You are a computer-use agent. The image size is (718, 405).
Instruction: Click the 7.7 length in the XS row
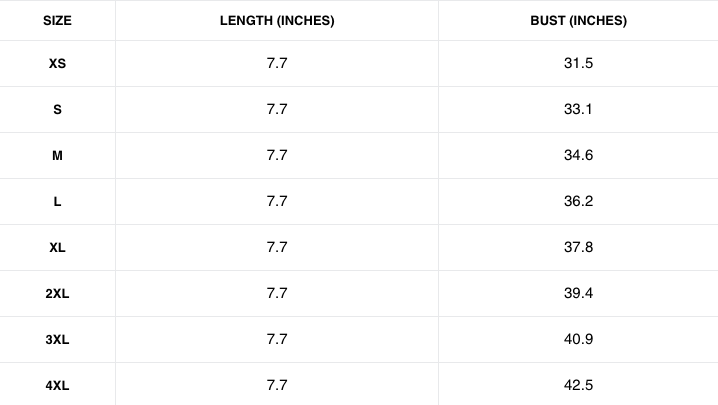point(277,64)
